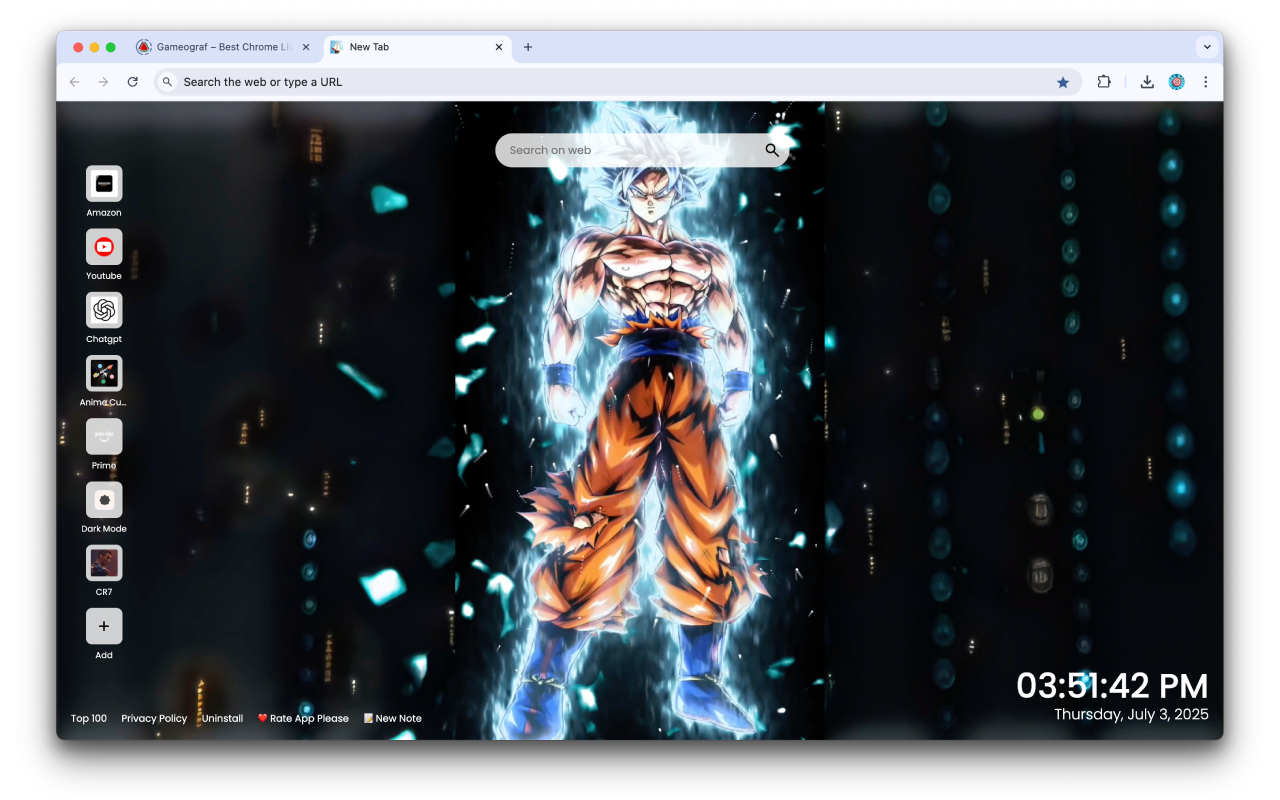This screenshot has height=800, width=1280.
Task: Click the Privacy Policy link
Action: point(154,718)
